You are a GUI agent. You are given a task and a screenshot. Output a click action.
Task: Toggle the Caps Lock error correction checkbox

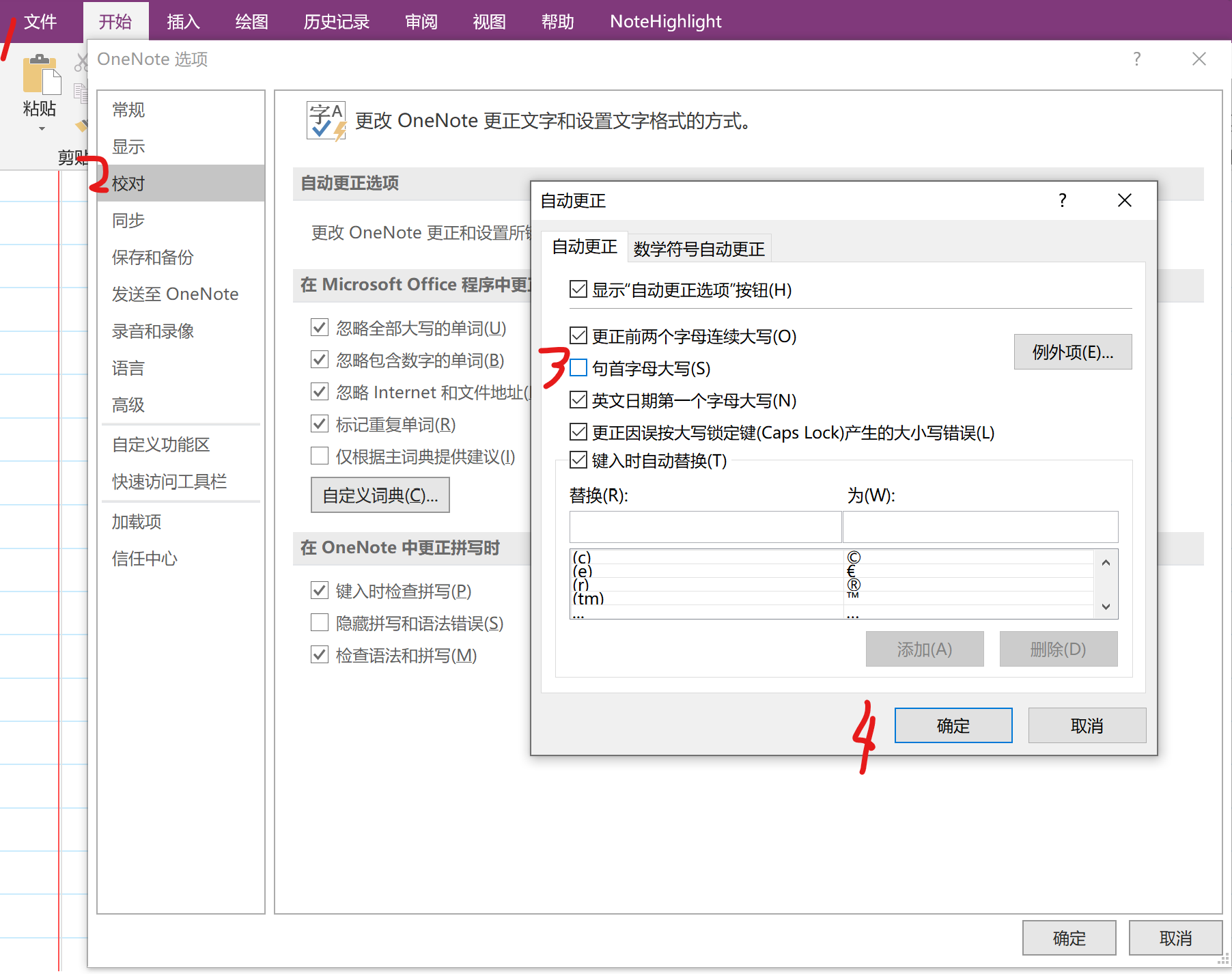coord(578,432)
